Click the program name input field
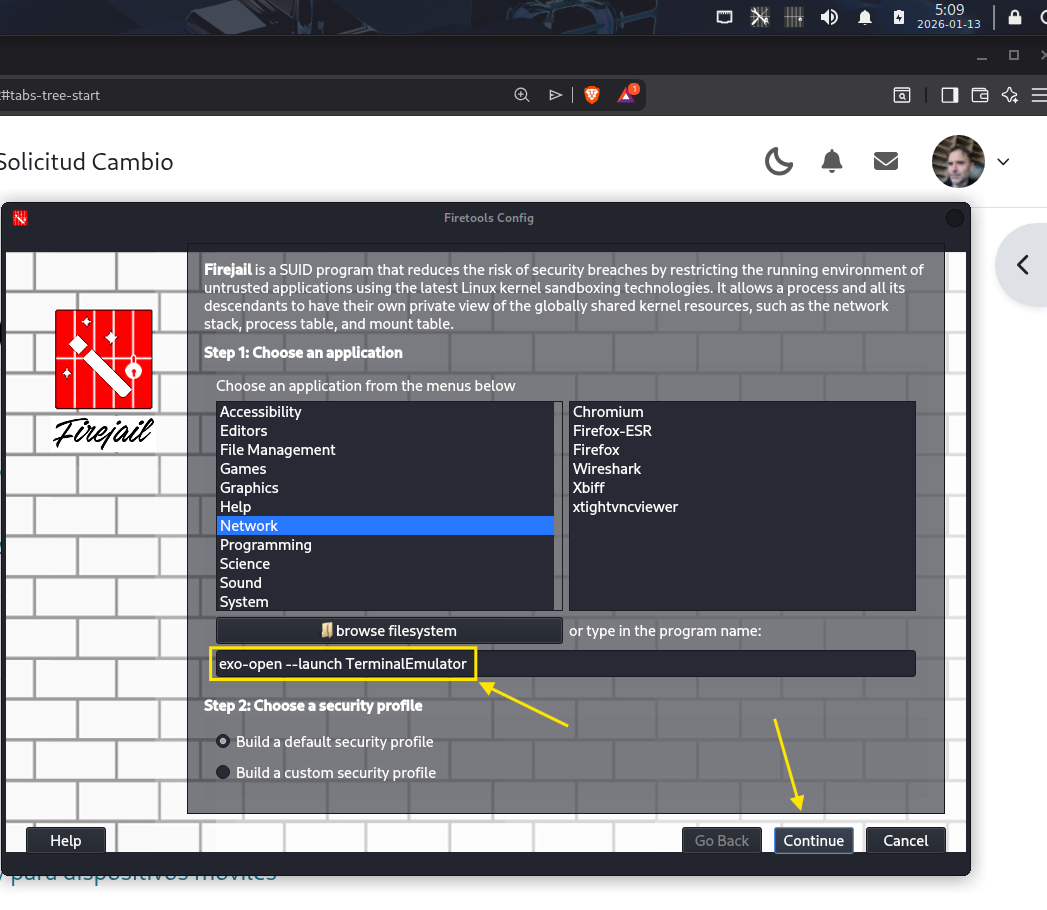1047x910 pixels. coord(564,664)
